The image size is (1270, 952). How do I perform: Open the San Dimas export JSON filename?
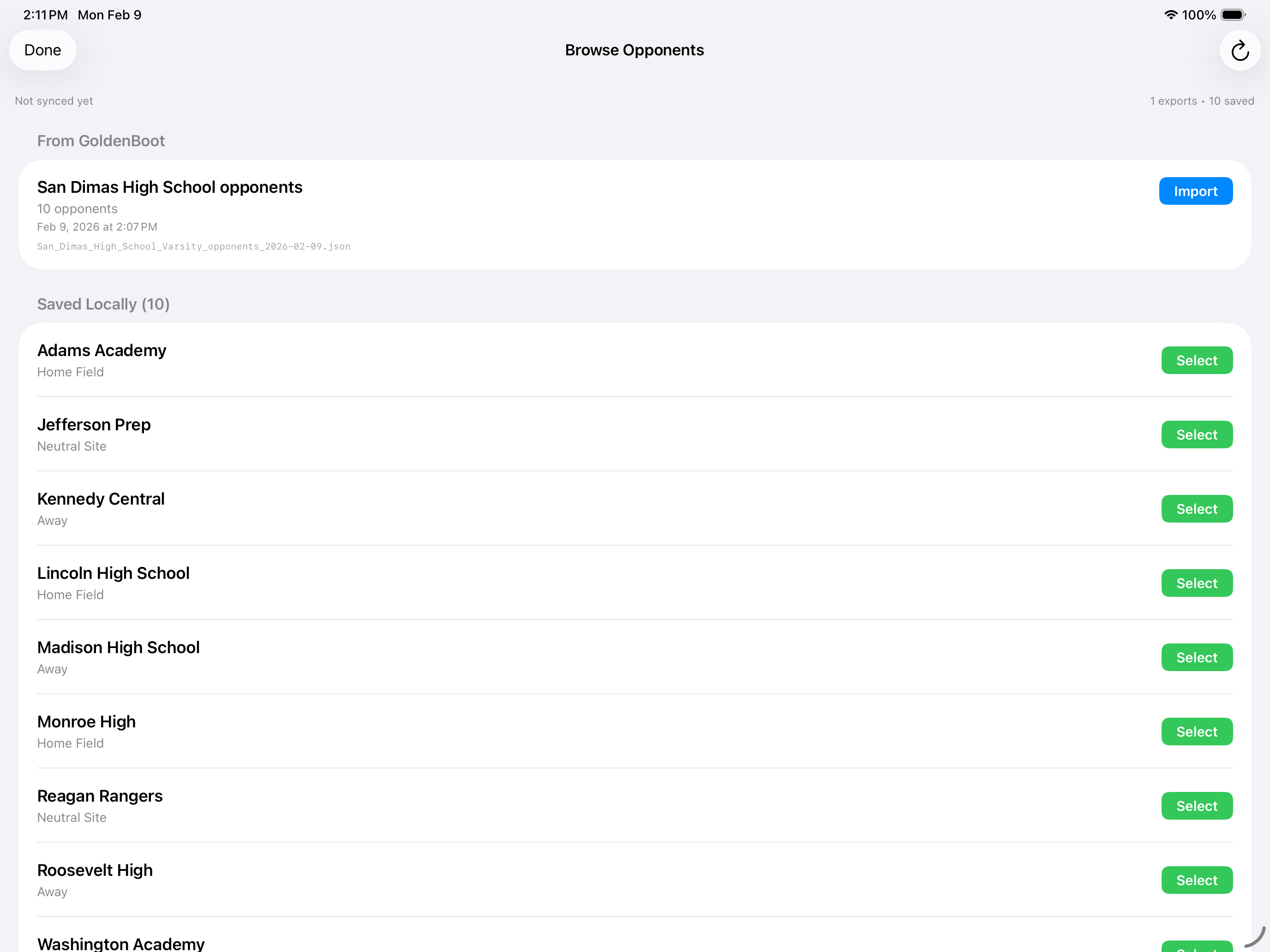(193, 246)
